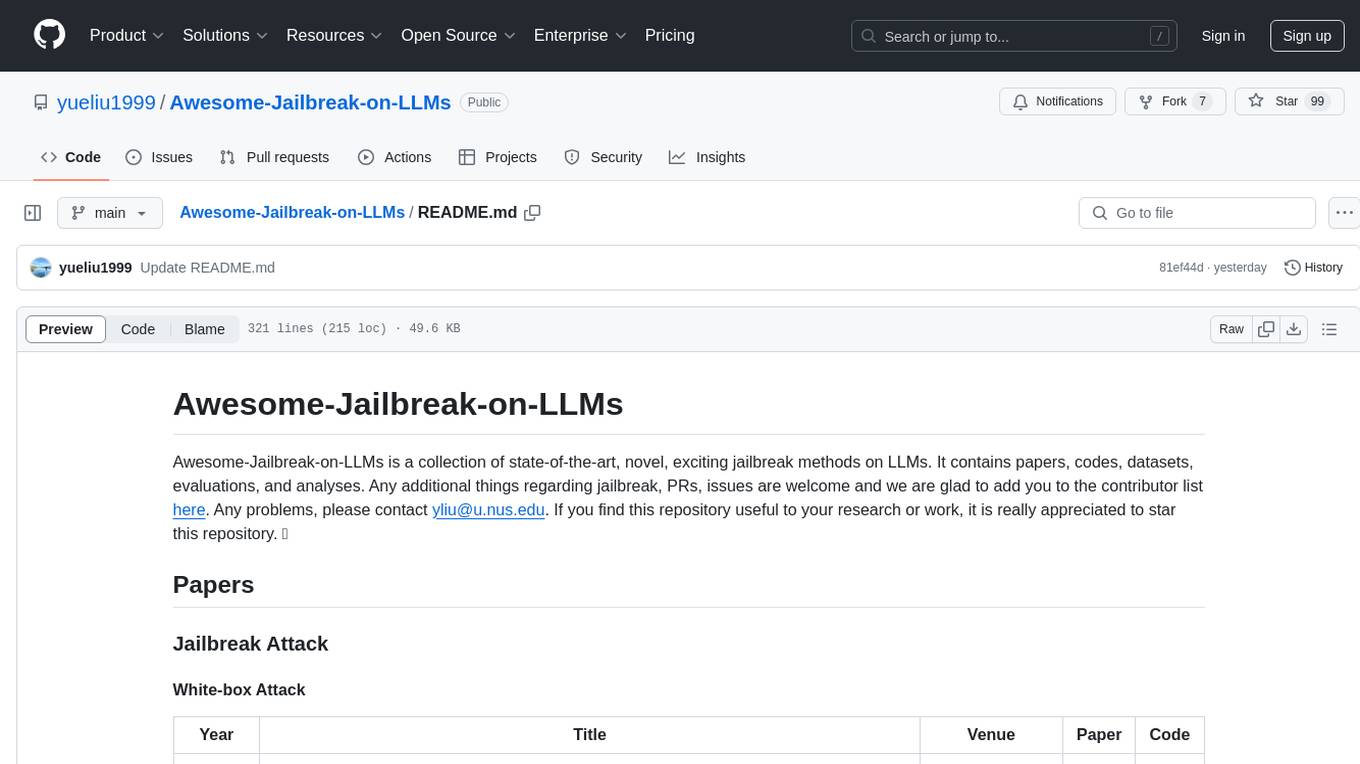This screenshot has height=764, width=1360.
Task: View file History
Action: pos(1313,267)
